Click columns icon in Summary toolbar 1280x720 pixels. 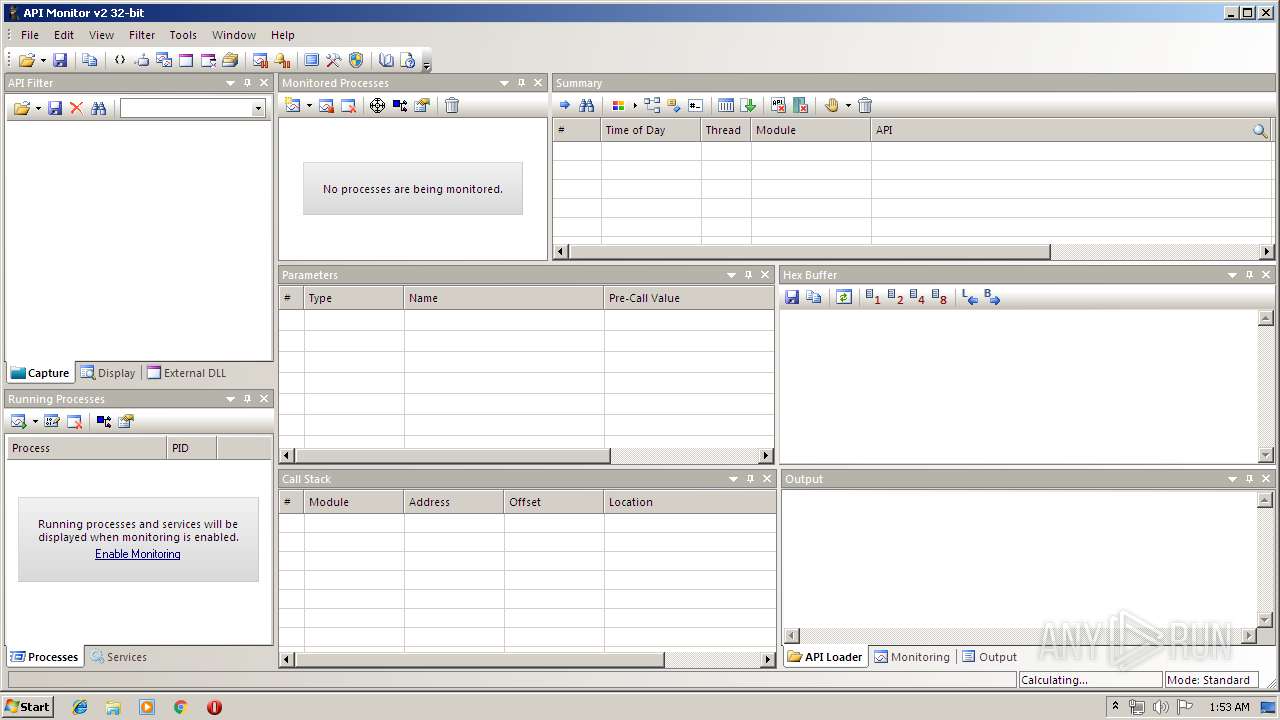click(727, 105)
